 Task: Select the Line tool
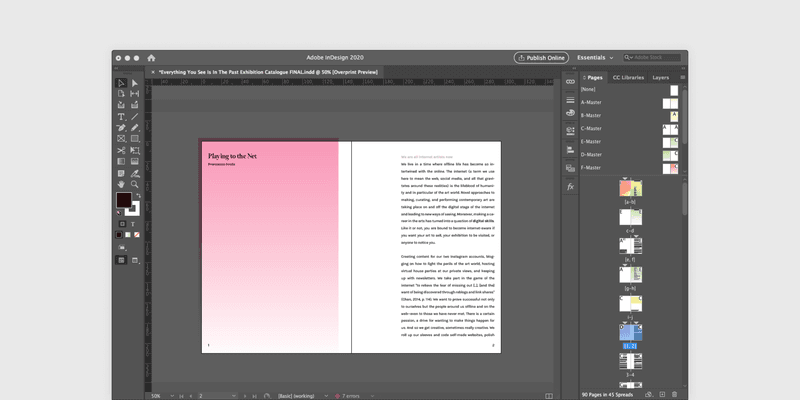(134, 117)
